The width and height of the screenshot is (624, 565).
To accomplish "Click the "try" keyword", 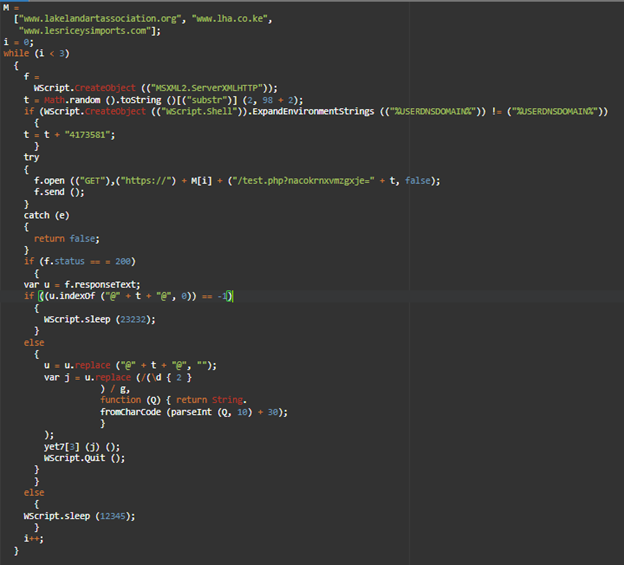I will [31, 158].
